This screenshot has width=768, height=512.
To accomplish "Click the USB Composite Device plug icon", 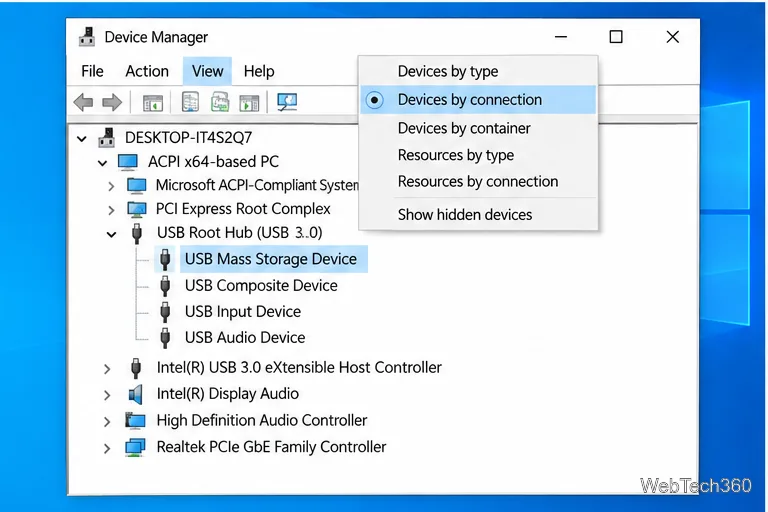I will [x=165, y=286].
